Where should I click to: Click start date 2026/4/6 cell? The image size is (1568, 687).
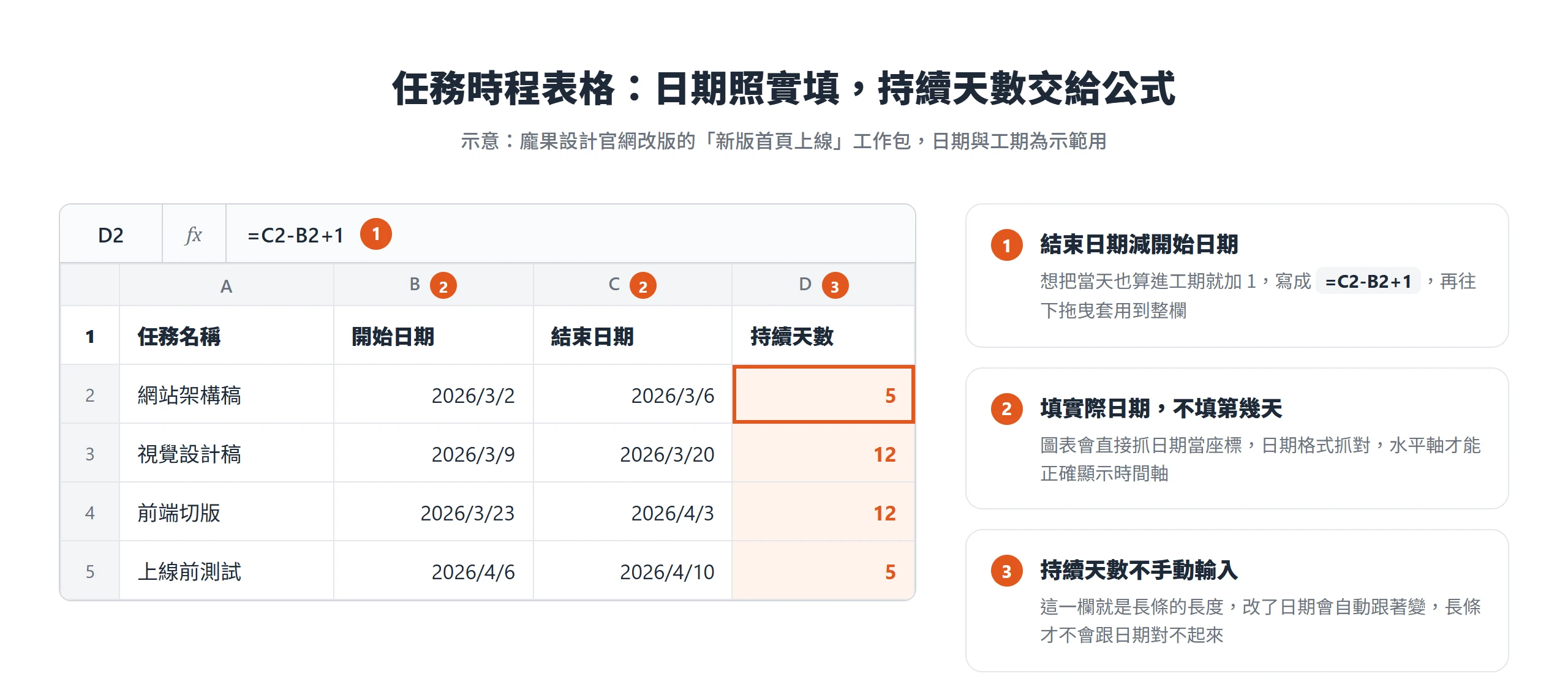pyautogui.click(x=434, y=571)
